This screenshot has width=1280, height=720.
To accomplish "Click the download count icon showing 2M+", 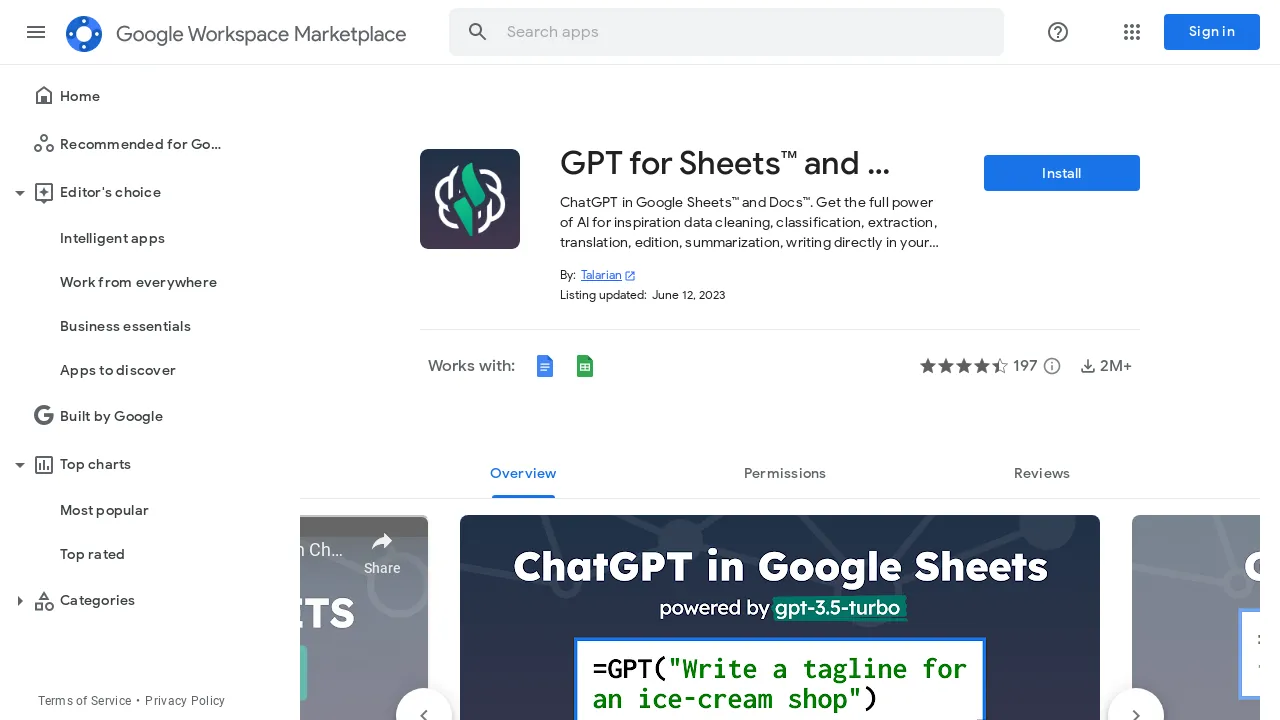I will pos(1088,366).
